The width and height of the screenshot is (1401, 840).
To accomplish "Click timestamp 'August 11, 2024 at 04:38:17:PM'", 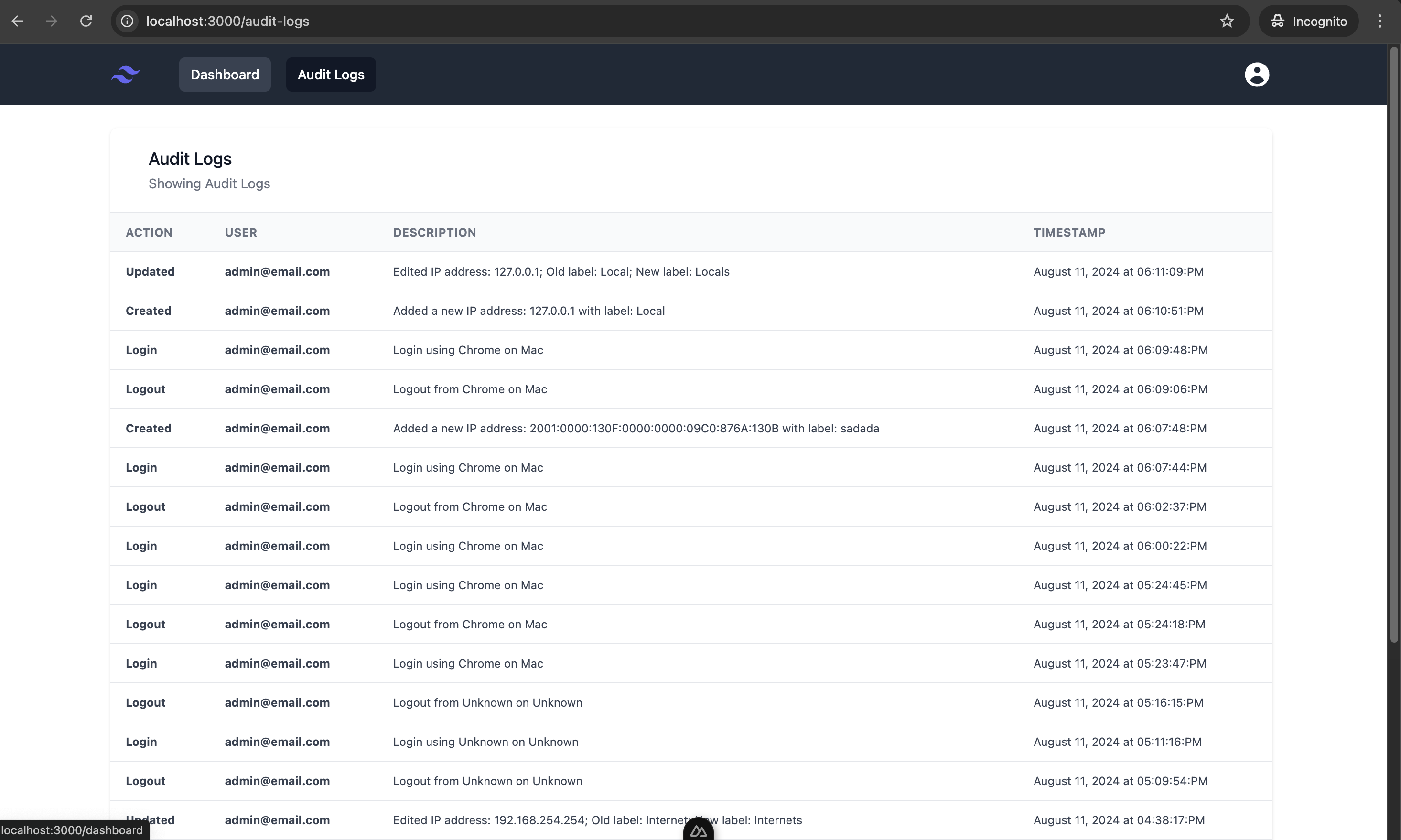I will coord(1119,820).
